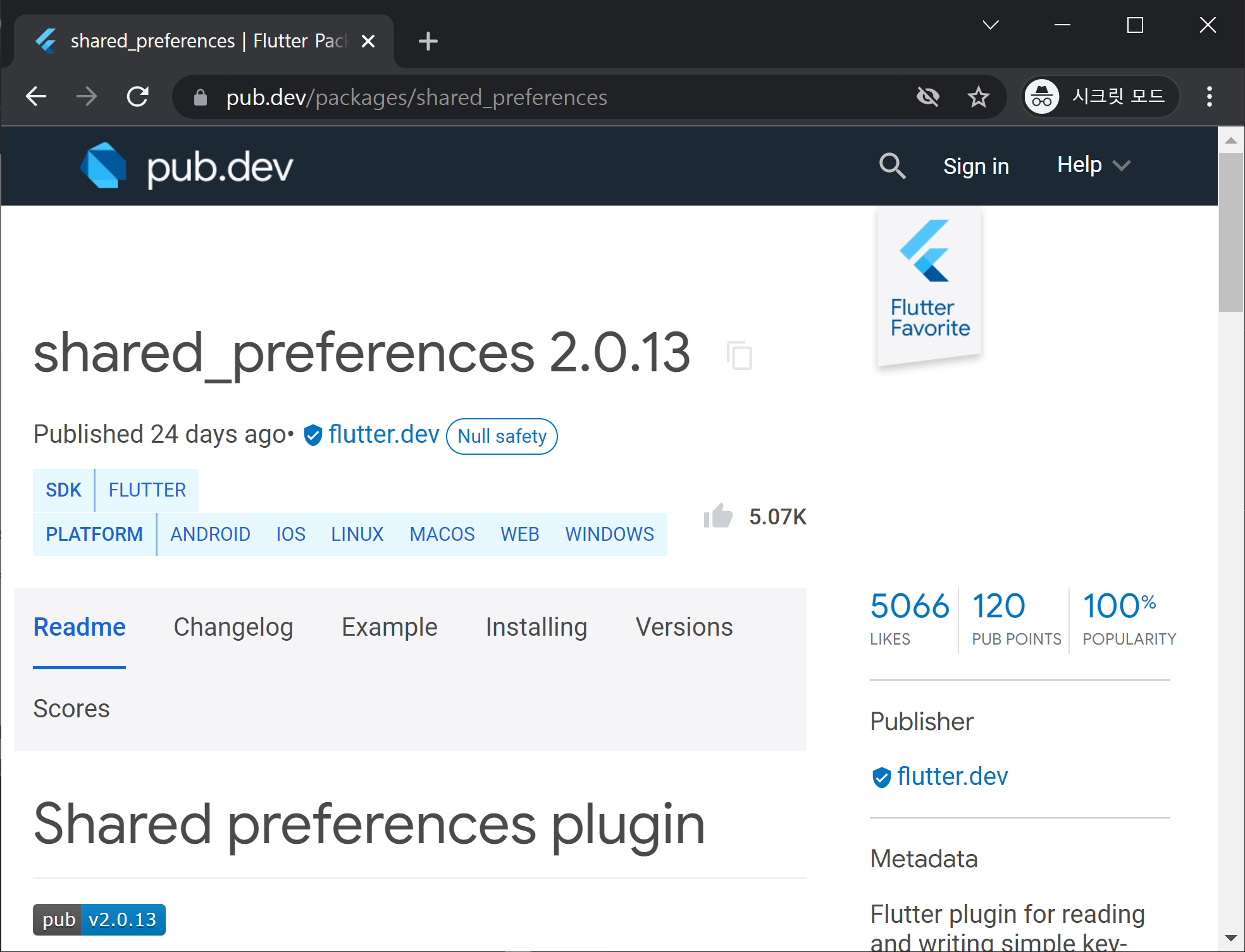Open the tab search chevron

click(x=991, y=25)
